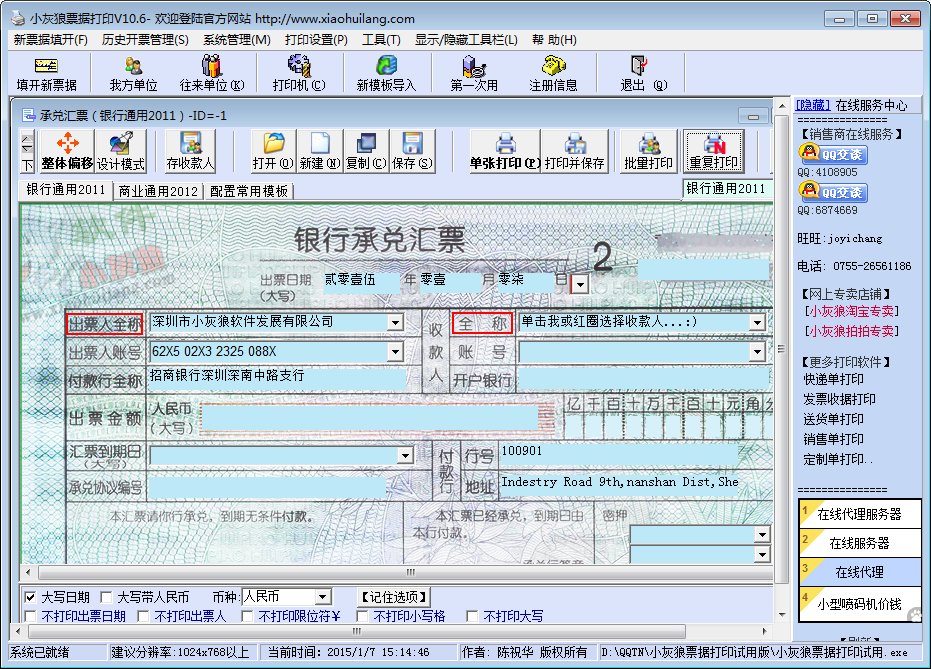931x669 pixels.
Task: Click the 记住选项 button
Action: 394,597
